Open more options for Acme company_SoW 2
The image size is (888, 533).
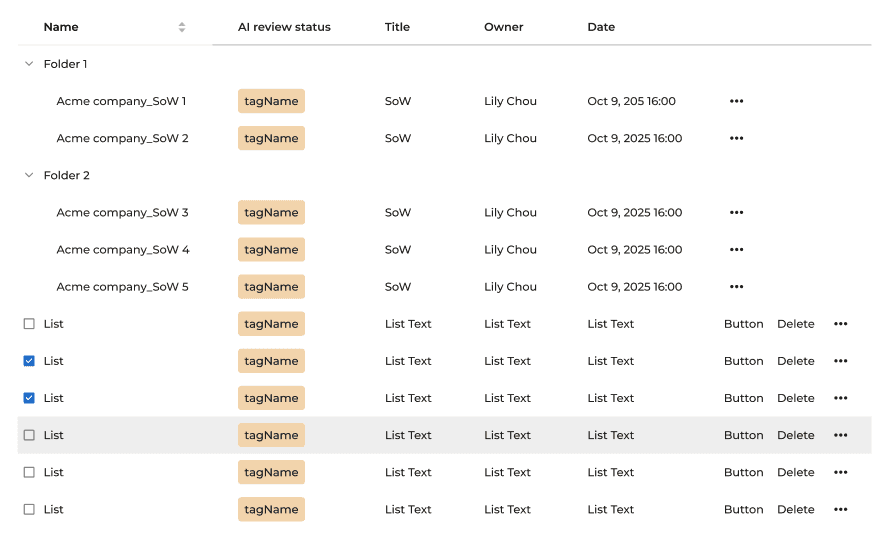[x=736, y=138]
